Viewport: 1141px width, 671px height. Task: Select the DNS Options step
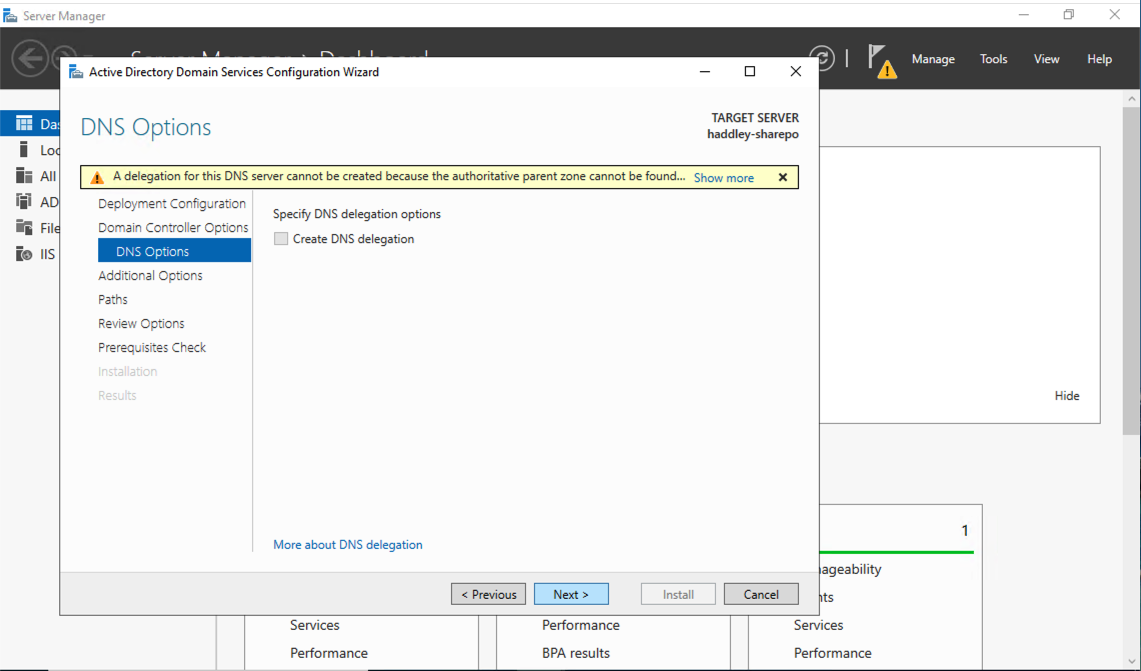pyautogui.click(x=175, y=251)
